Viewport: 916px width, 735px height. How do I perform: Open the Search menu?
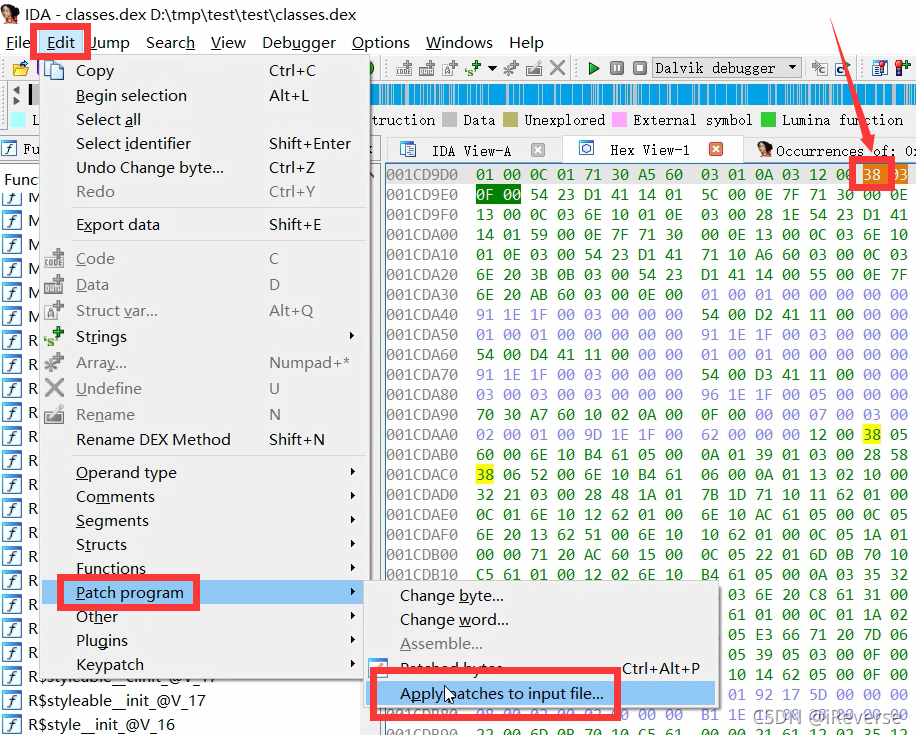tap(171, 43)
